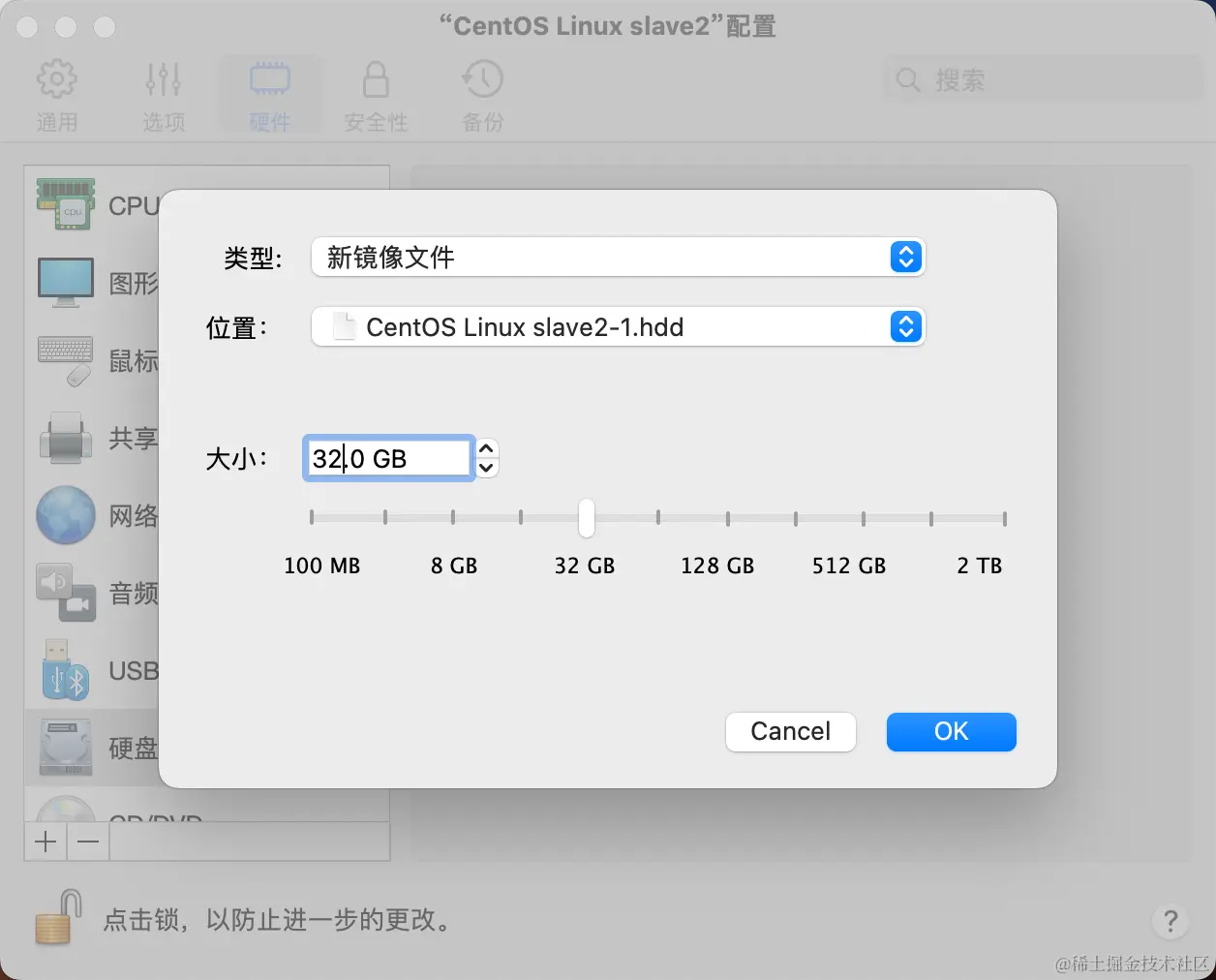Image resolution: width=1216 pixels, height=980 pixels.
Task: Click the 100 MB slider label
Action: tap(321, 566)
